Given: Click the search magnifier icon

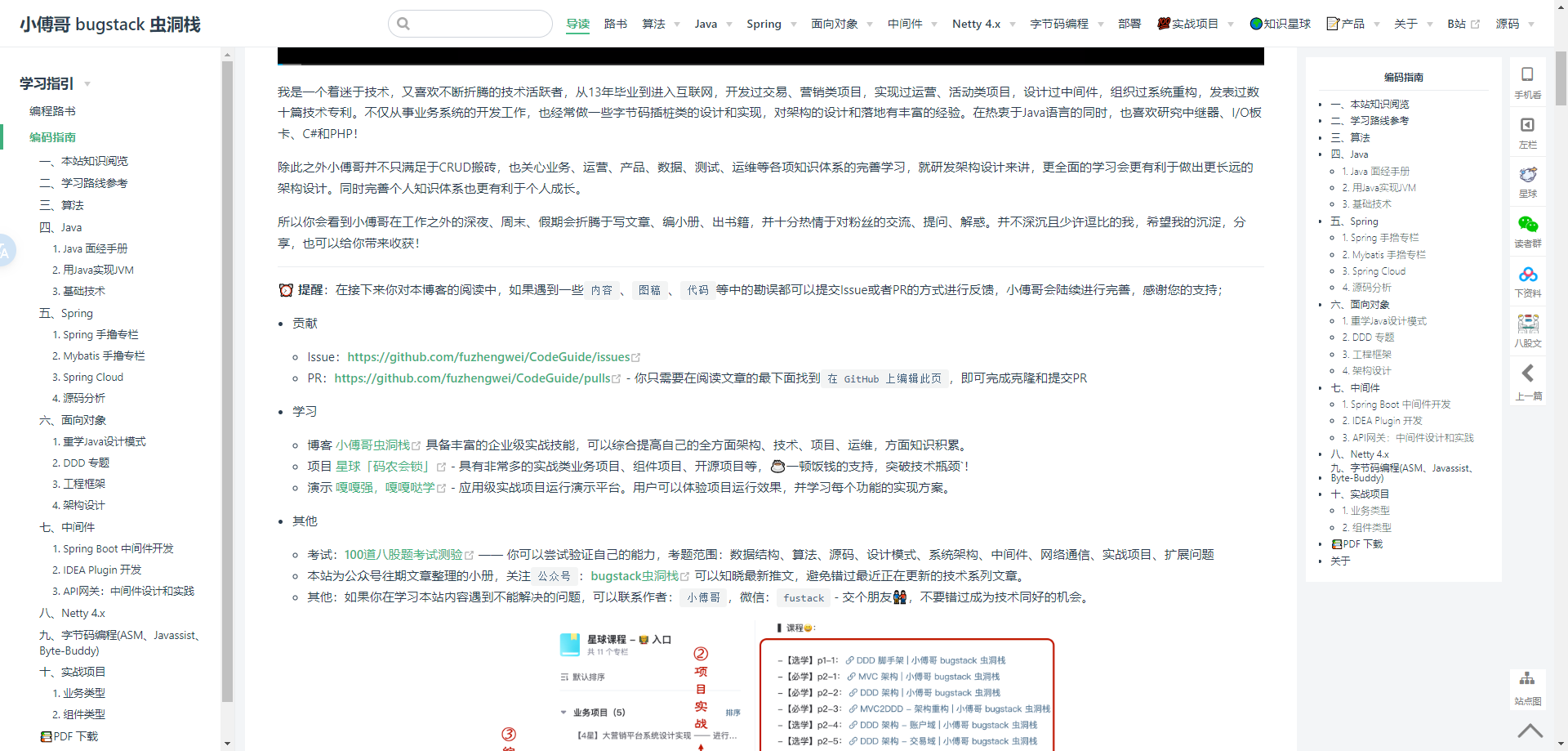Looking at the screenshot, I should [403, 24].
